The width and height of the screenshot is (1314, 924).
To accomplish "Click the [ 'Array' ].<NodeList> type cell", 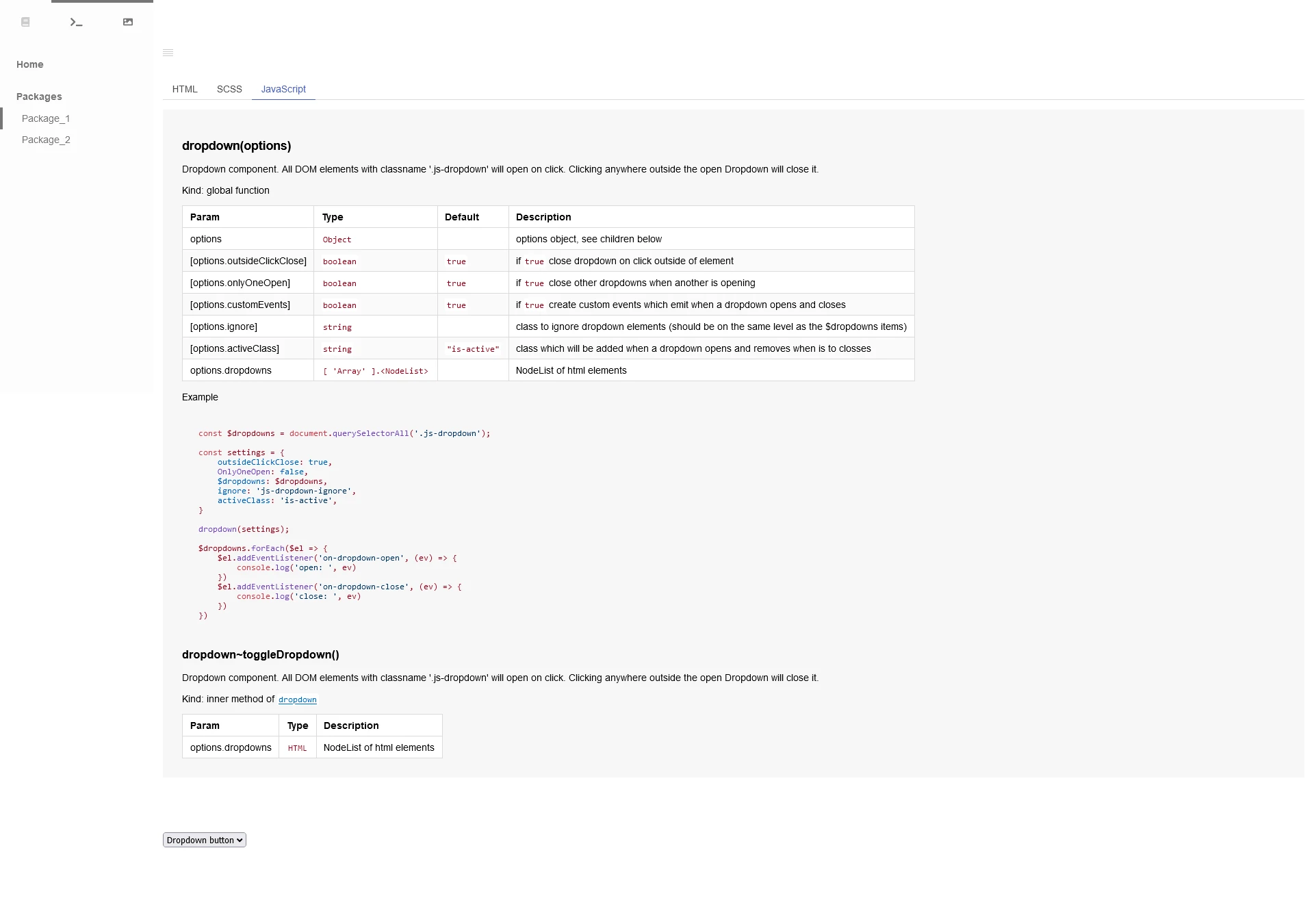I will pyautogui.click(x=376, y=370).
